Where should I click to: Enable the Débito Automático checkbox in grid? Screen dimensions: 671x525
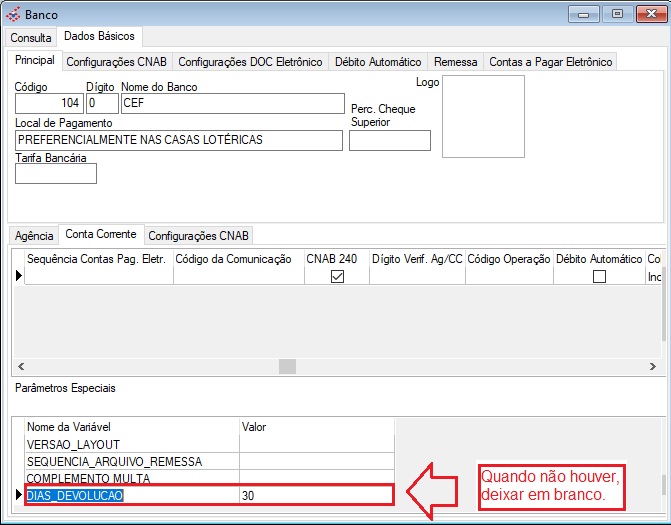click(599, 277)
